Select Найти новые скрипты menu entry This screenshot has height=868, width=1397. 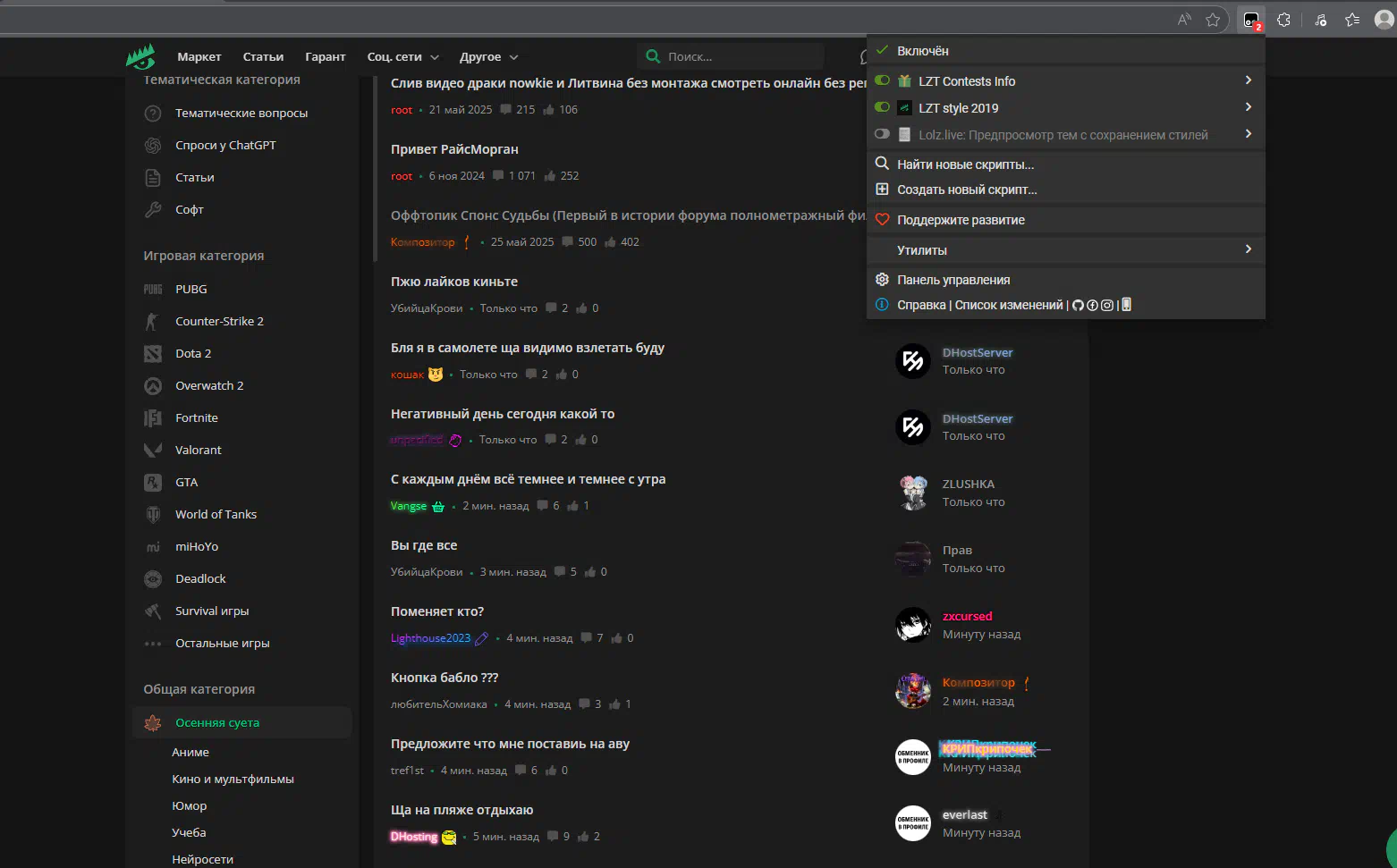(x=965, y=164)
